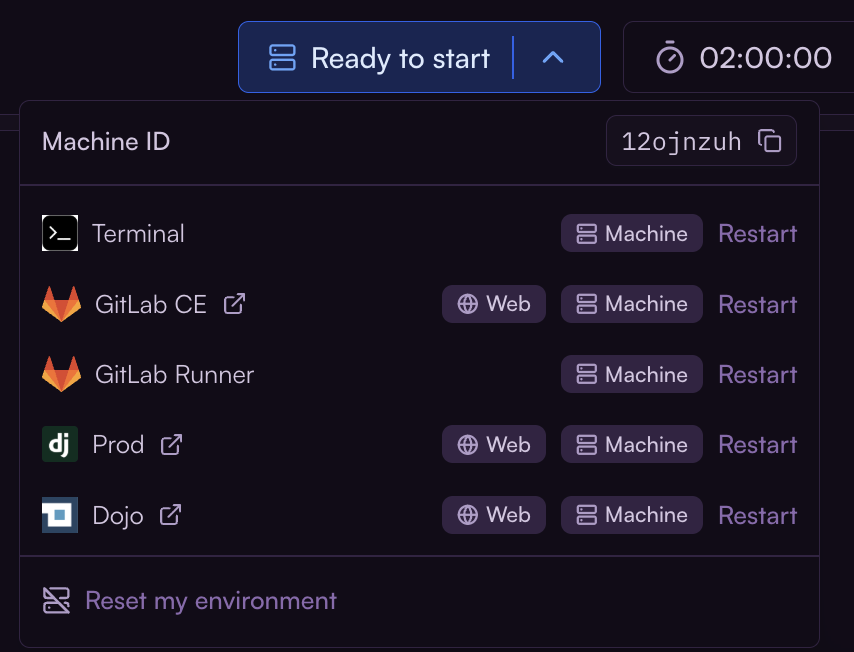Viewport: 854px width, 652px height.
Task: Click Reset my environment
Action: [210, 601]
